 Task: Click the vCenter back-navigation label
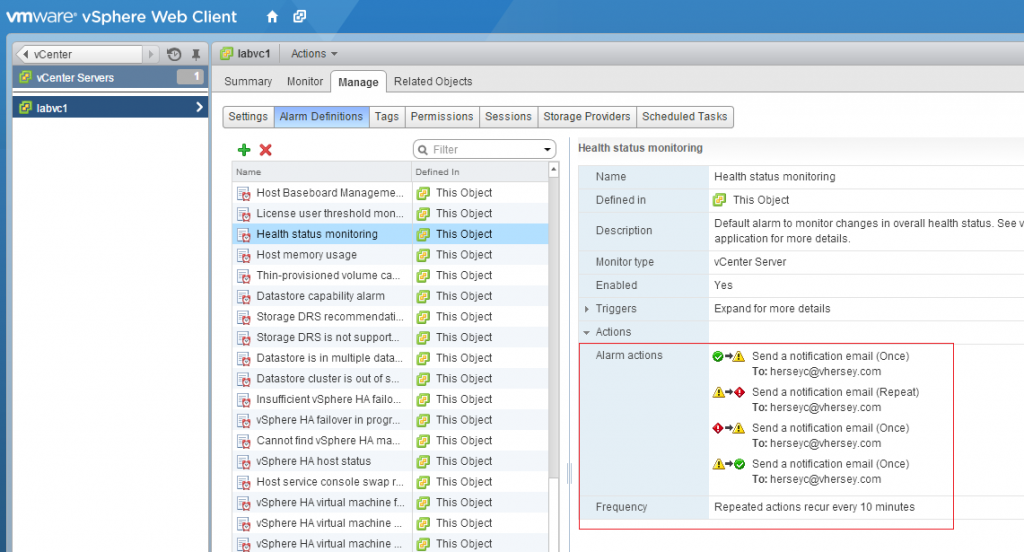pyautogui.click(x=53, y=54)
